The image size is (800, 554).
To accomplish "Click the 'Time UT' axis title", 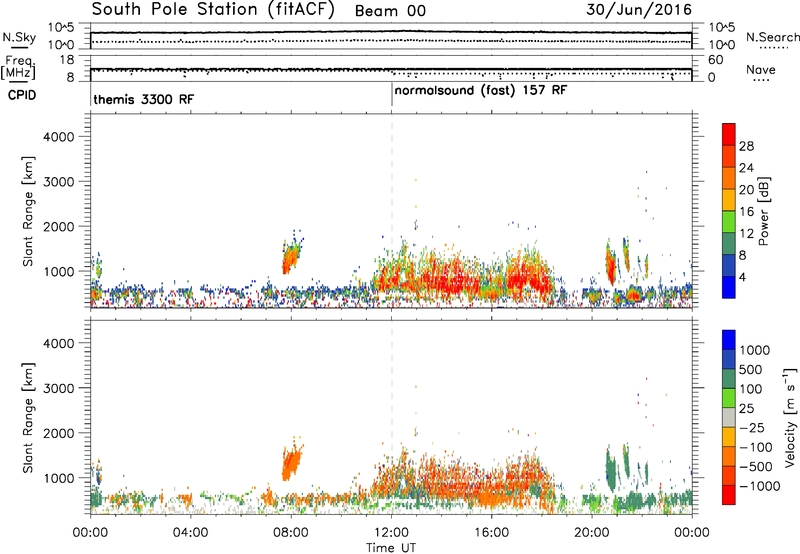I will [391, 548].
